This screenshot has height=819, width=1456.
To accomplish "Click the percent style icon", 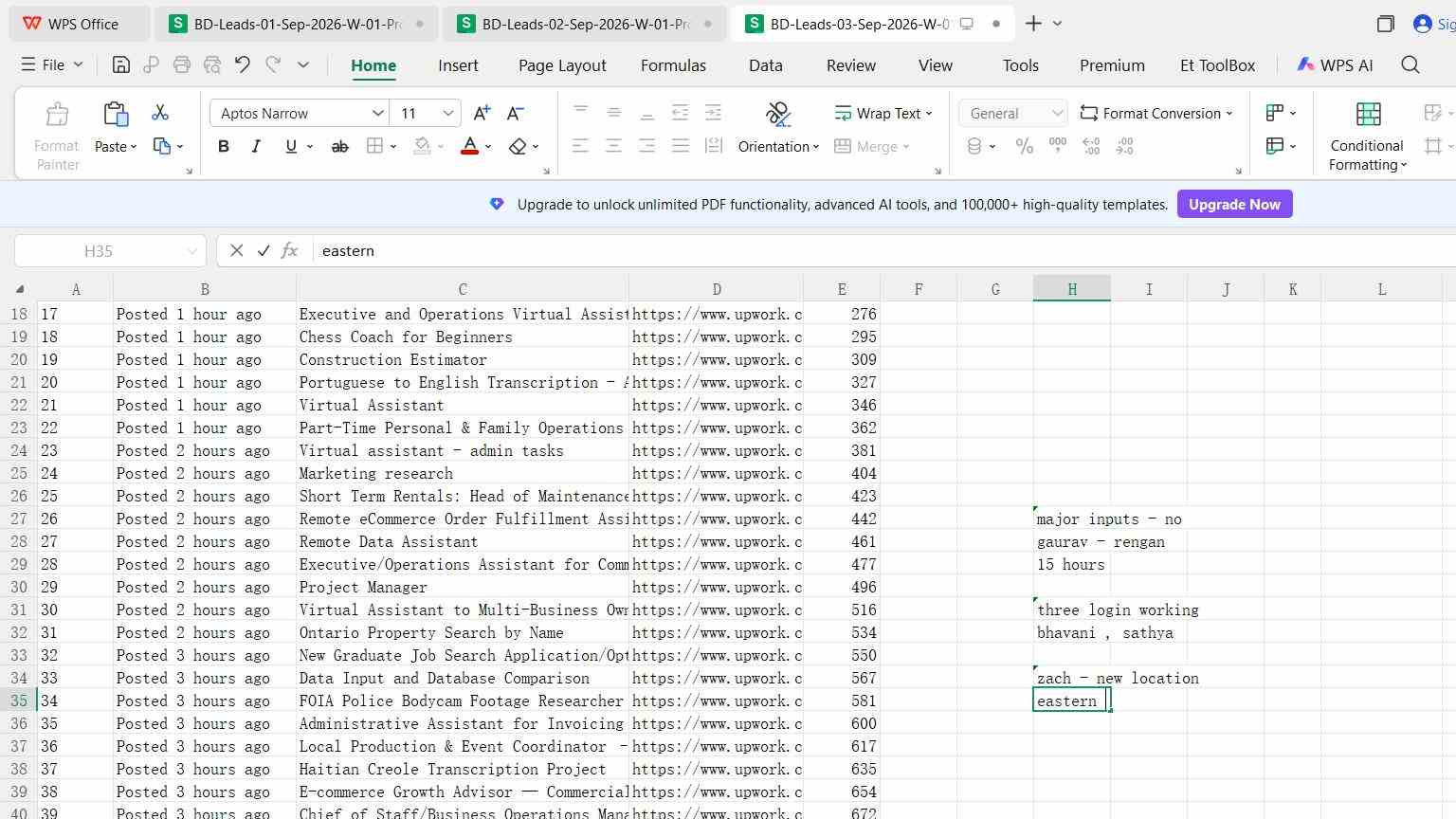I will pyautogui.click(x=1025, y=146).
